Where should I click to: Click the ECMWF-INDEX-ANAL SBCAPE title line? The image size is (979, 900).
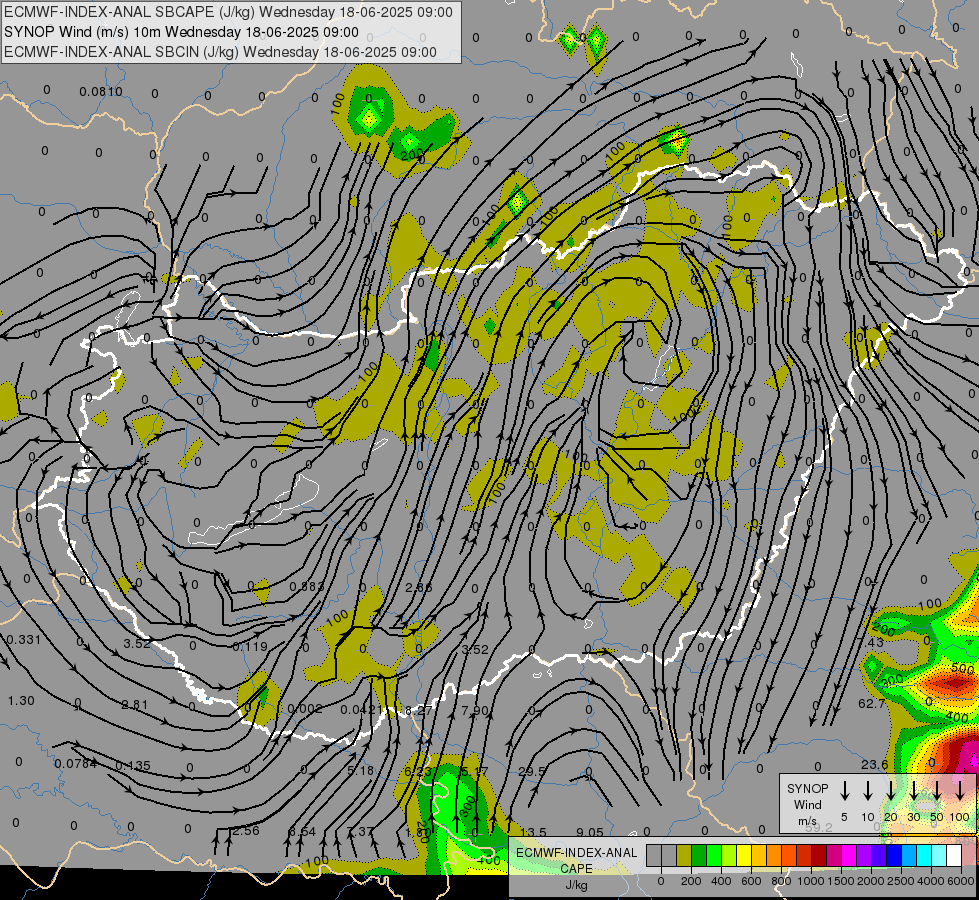228,12
